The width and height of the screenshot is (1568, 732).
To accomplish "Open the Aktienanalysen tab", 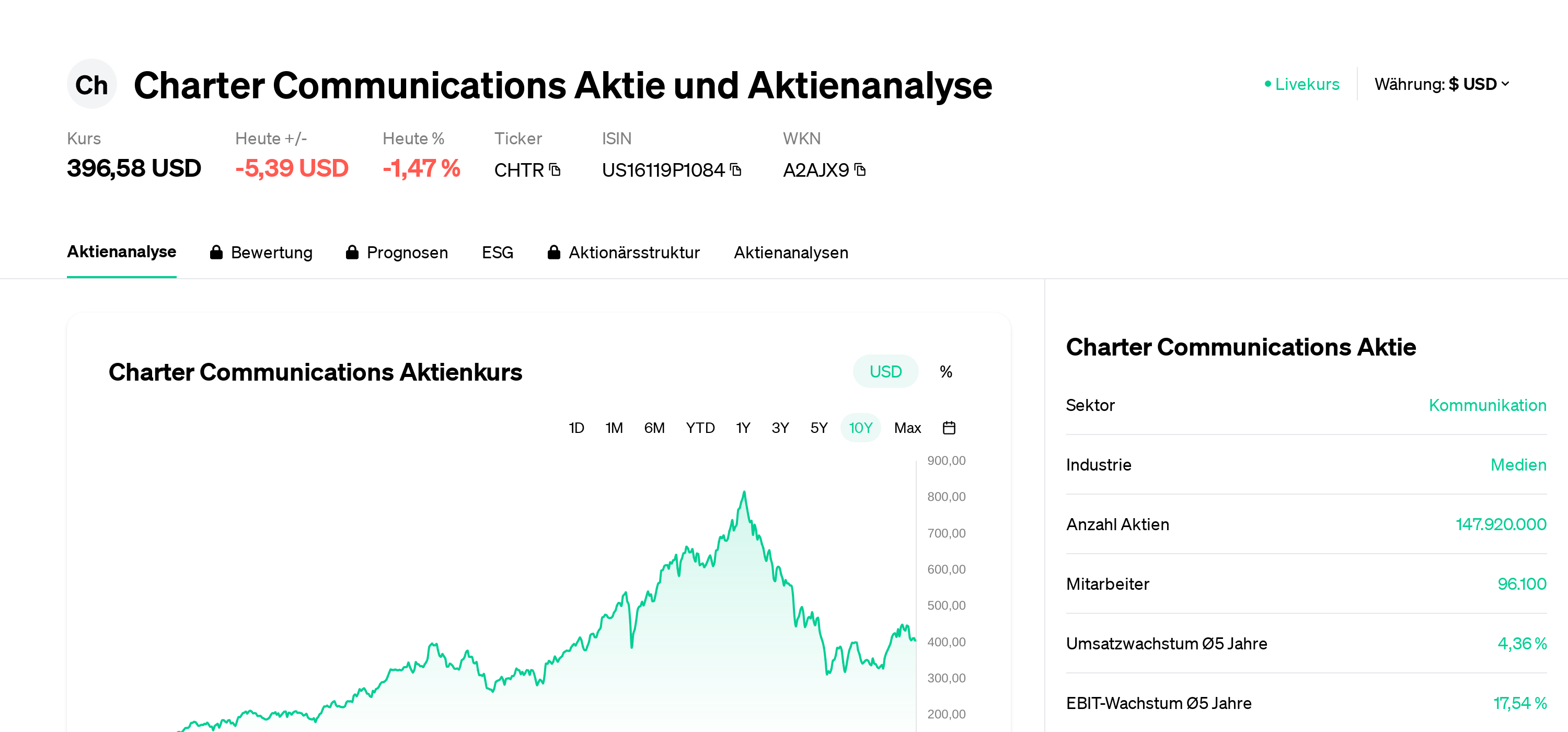I will click(x=791, y=252).
